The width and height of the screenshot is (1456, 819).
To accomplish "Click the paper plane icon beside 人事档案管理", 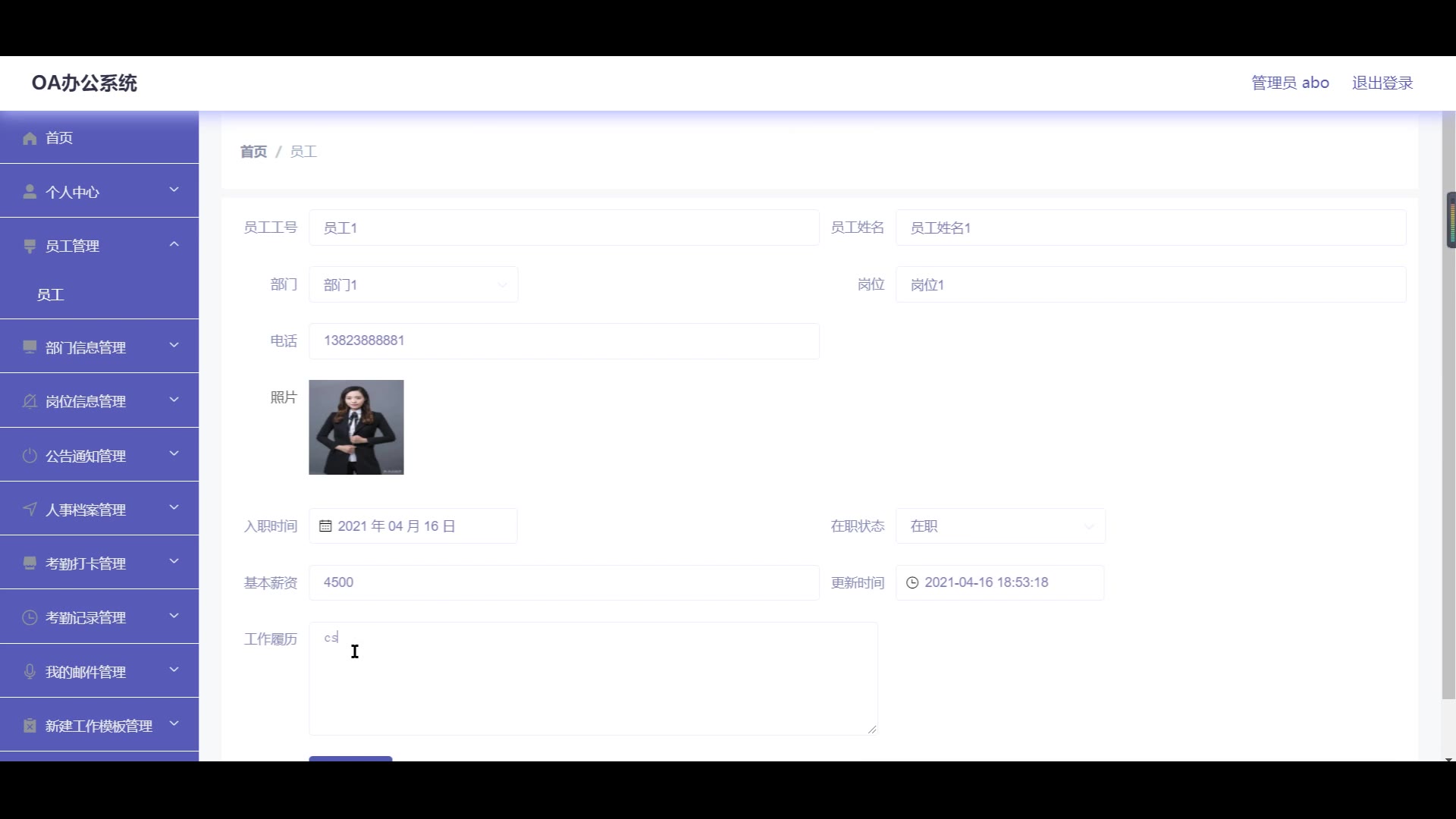I will 30,510.
